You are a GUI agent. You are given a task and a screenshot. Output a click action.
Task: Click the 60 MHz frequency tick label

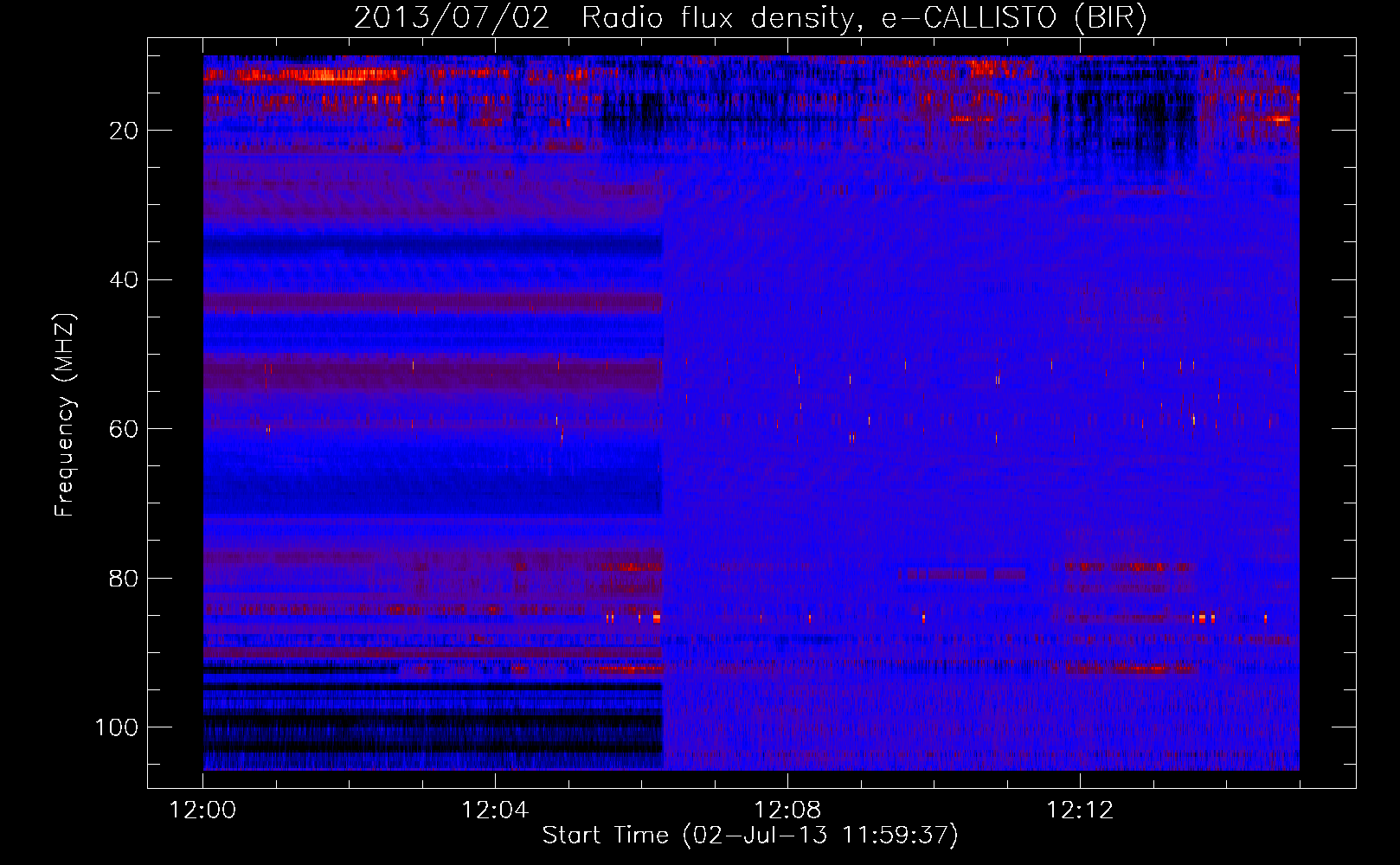124,429
